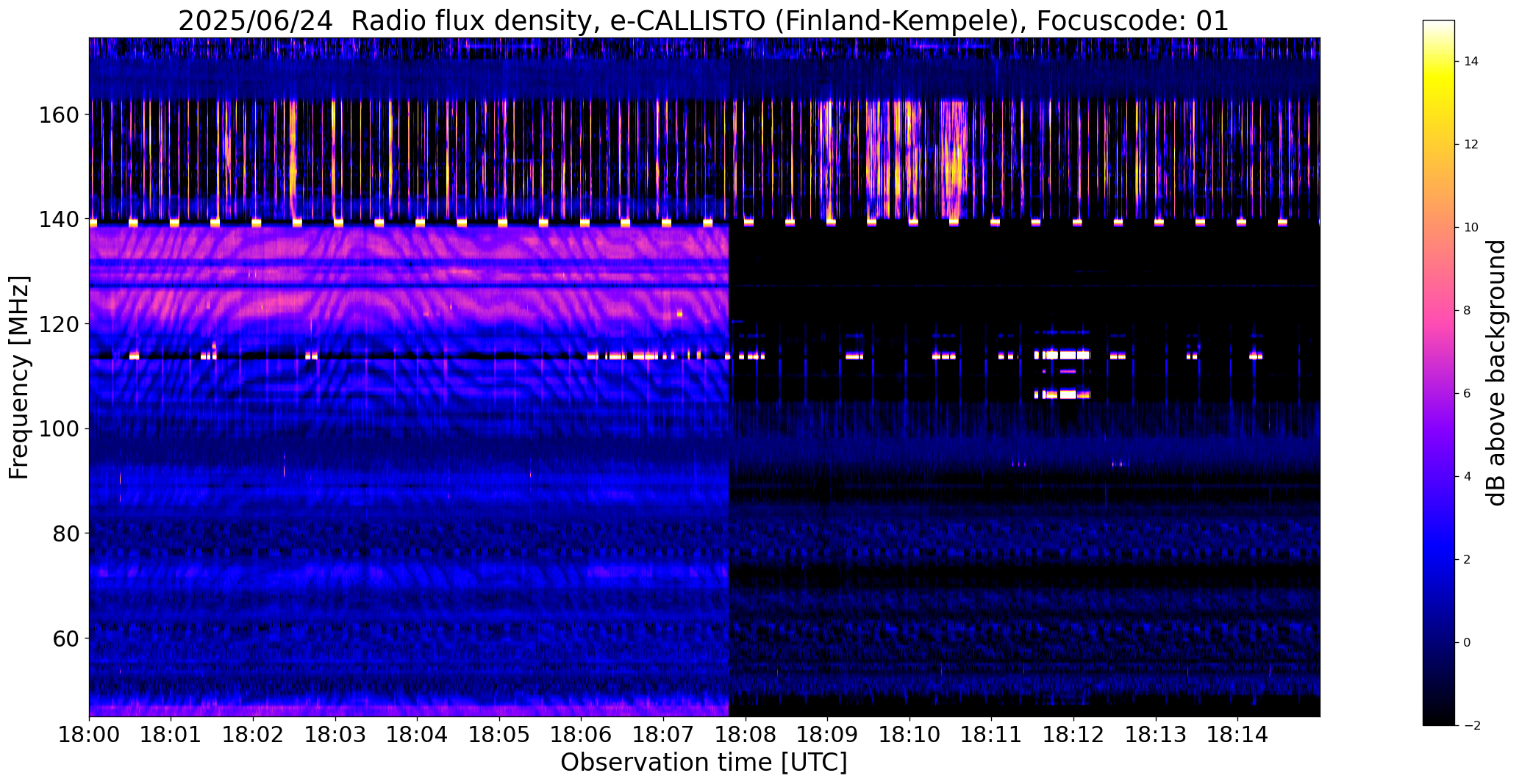
Task: Click the 18:13 time tick label
Action: click(x=1156, y=735)
